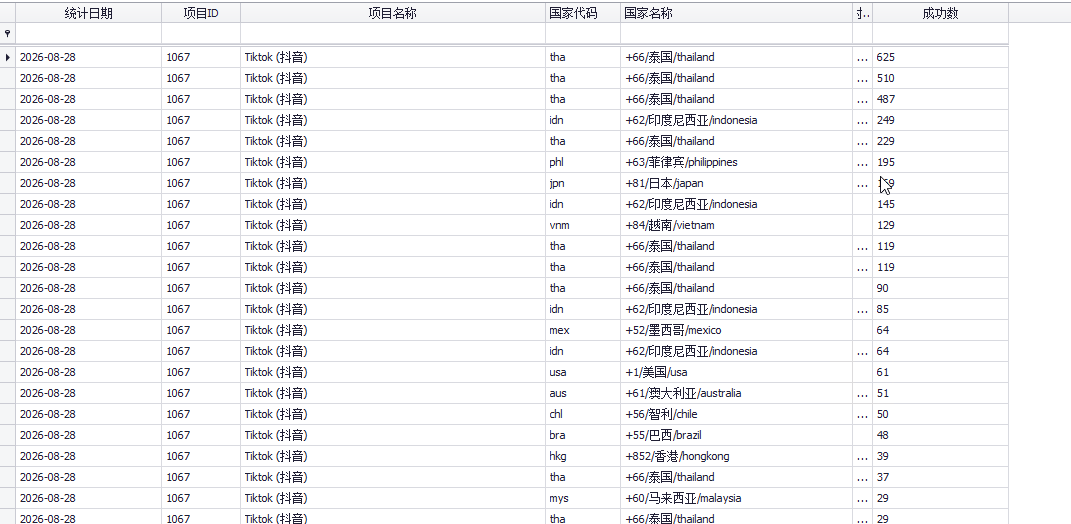Sort by the 成功数 column header

pyautogui.click(x=941, y=13)
